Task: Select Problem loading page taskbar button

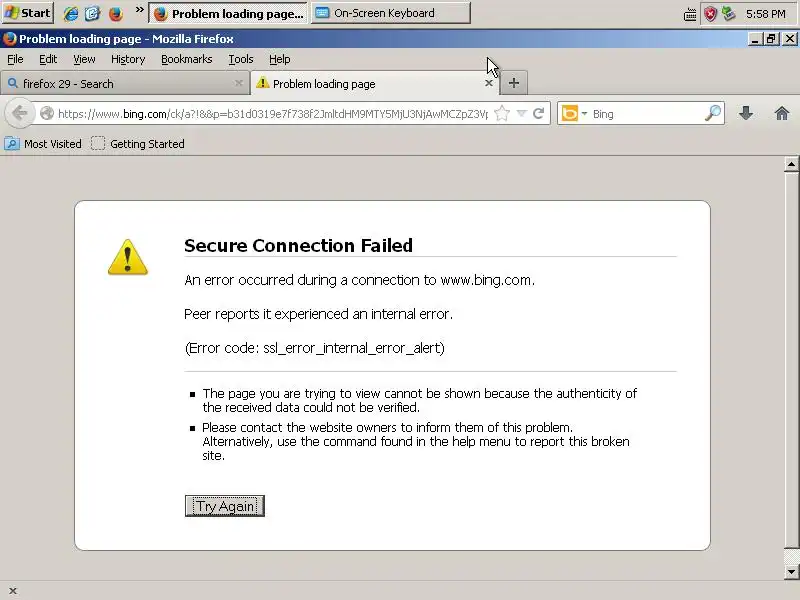Action: 228,13
